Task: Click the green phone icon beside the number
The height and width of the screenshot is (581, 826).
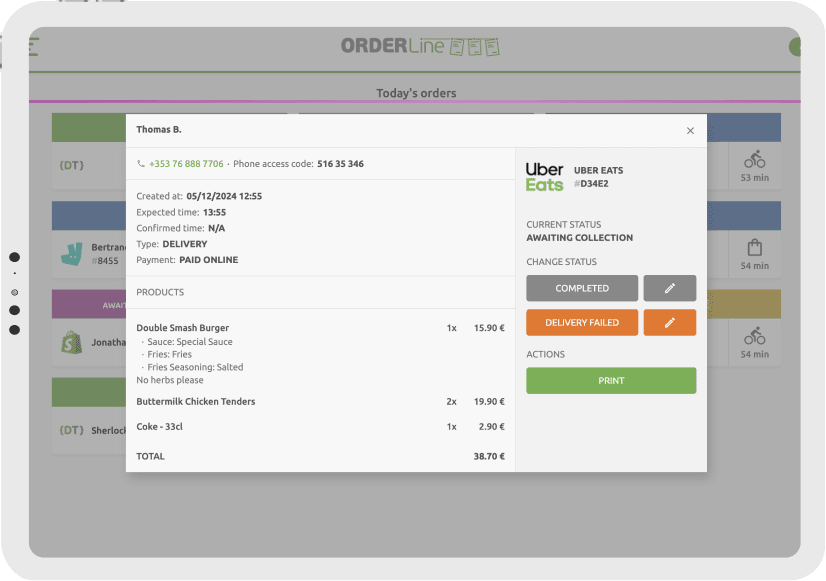Action: click(141, 164)
